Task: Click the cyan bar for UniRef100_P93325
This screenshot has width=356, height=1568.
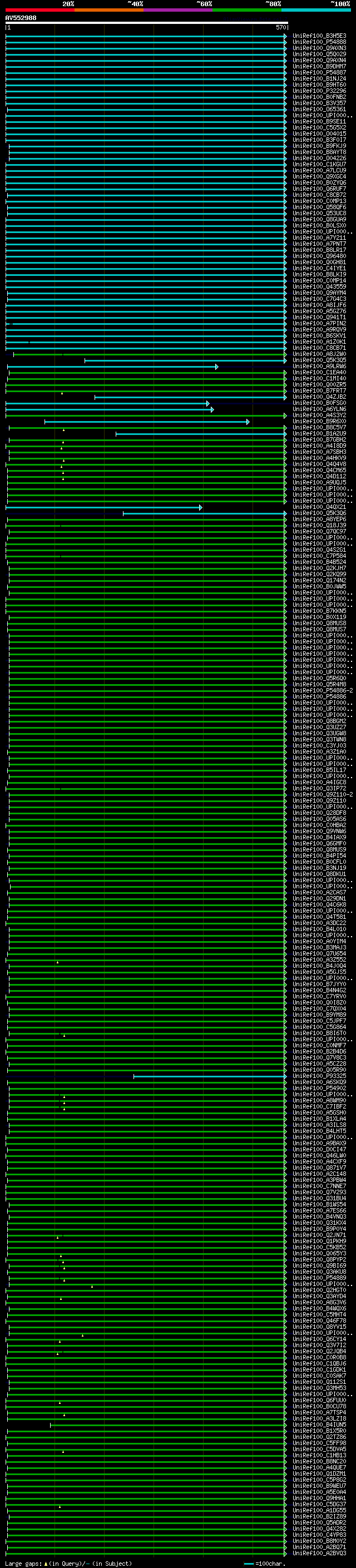Action: (x=210, y=1076)
